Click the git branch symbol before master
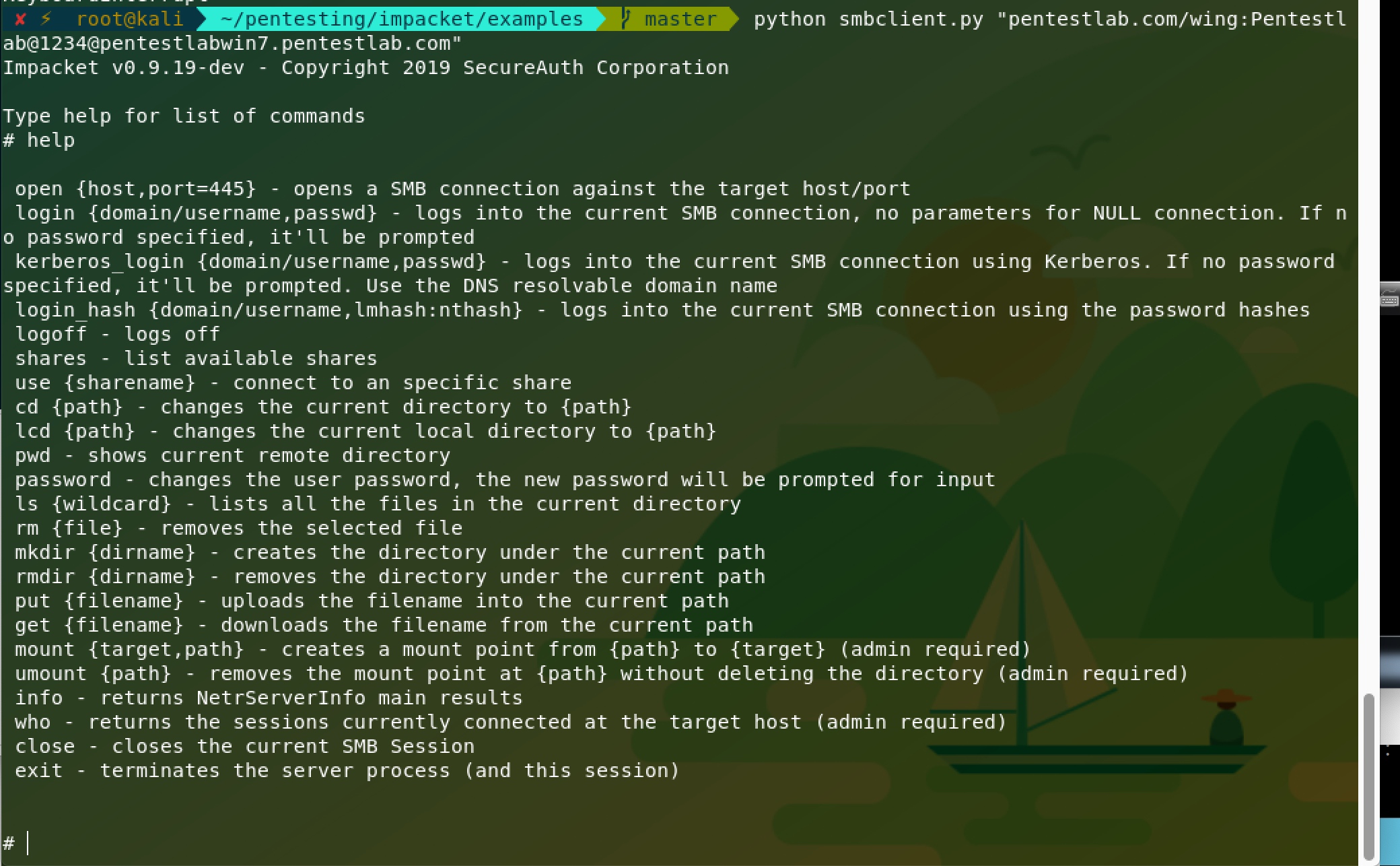The width and height of the screenshot is (1400, 866). pyautogui.click(x=626, y=19)
